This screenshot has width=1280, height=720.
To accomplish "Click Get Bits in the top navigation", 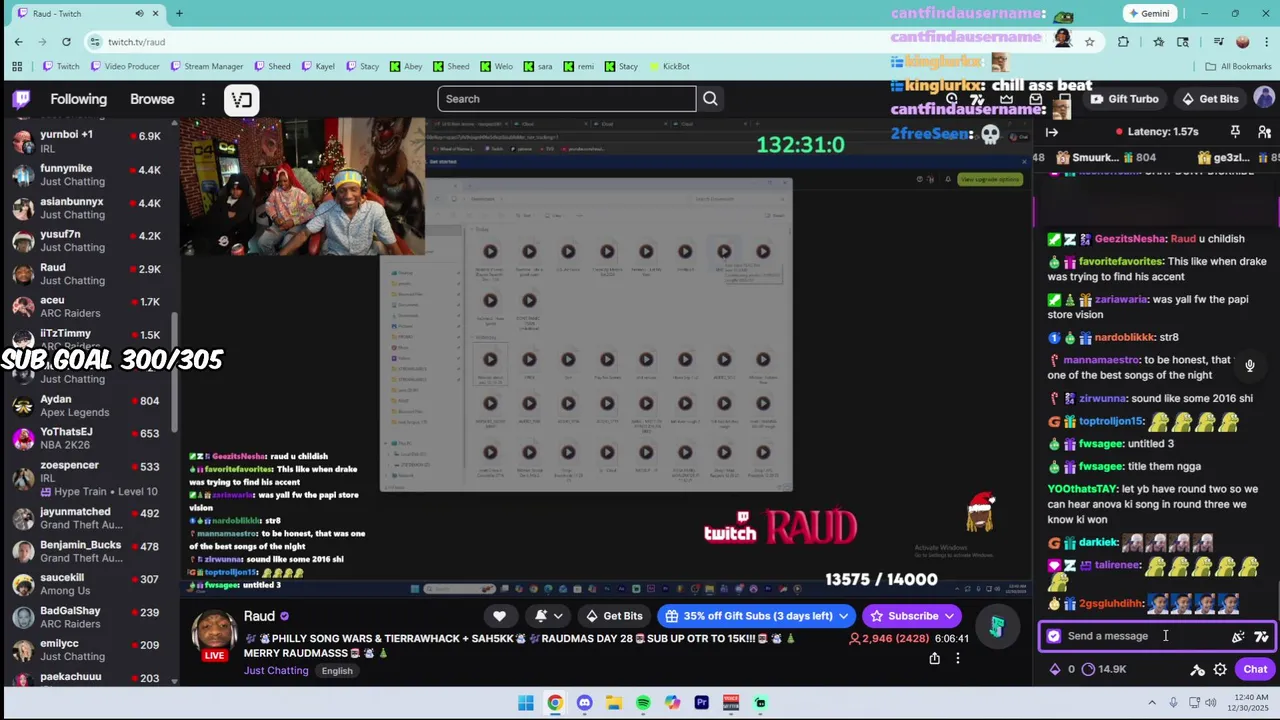I will click(1210, 99).
